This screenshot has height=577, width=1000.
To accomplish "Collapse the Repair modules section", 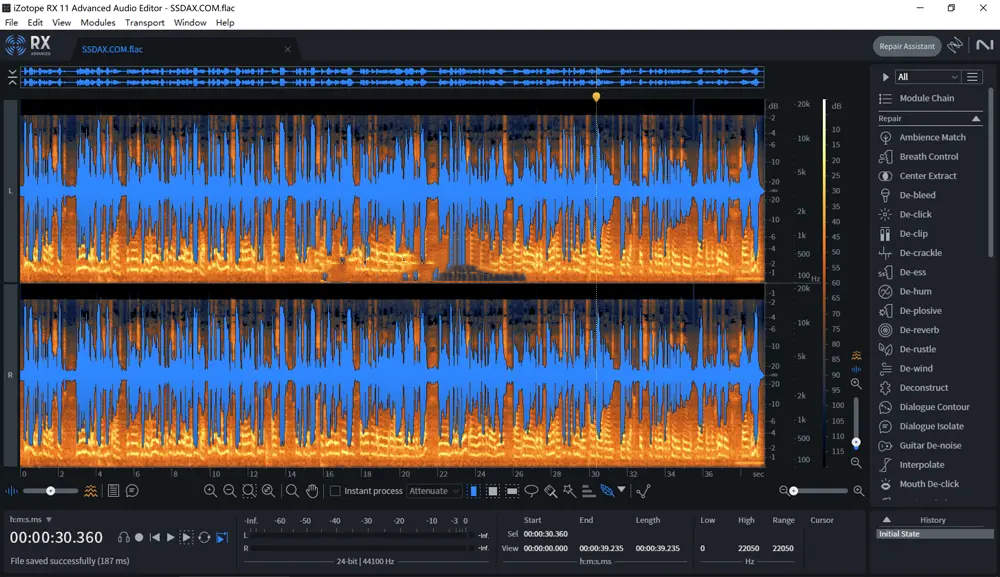I will [976, 119].
